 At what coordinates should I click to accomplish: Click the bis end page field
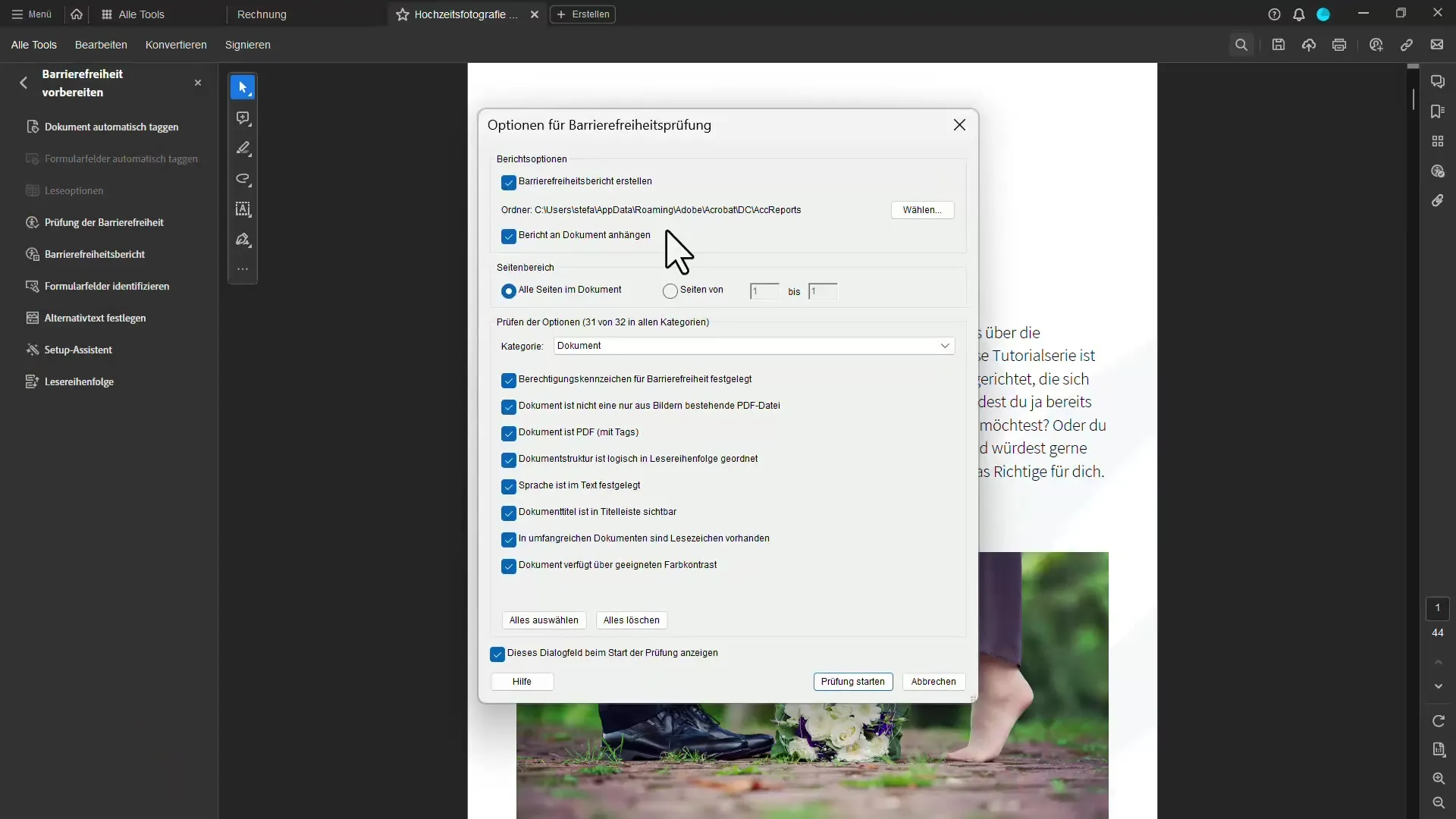click(823, 291)
